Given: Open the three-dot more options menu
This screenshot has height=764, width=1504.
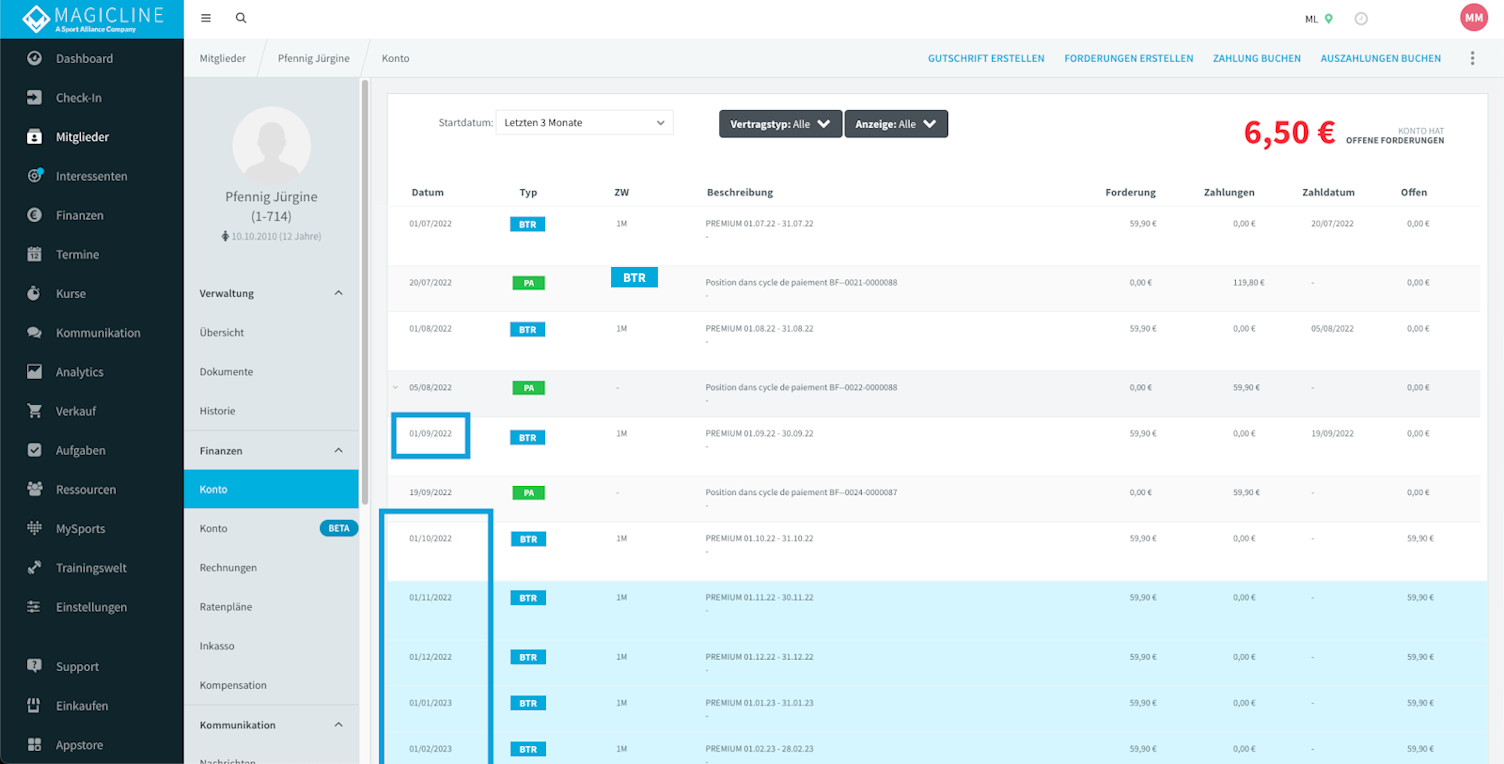Looking at the screenshot, I should click(1472, 58).
